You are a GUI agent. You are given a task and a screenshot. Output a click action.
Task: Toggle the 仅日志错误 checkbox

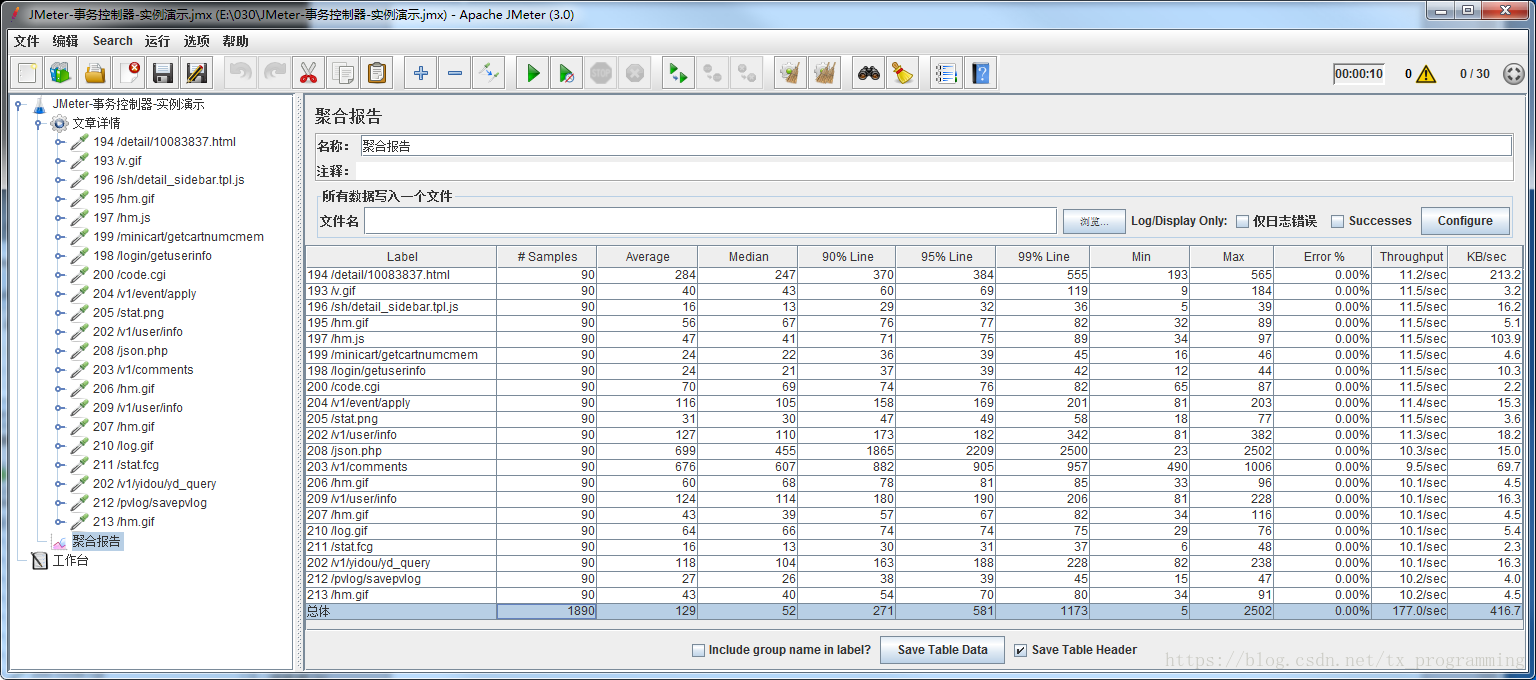(x=1242, y=221)
